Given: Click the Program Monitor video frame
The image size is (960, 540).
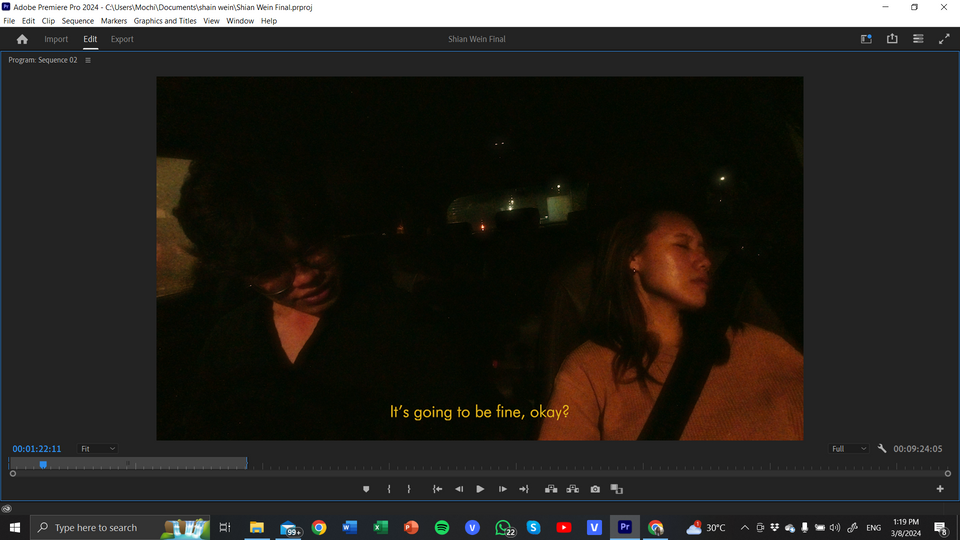Looking at the screenshot, I should pos(479,258).
